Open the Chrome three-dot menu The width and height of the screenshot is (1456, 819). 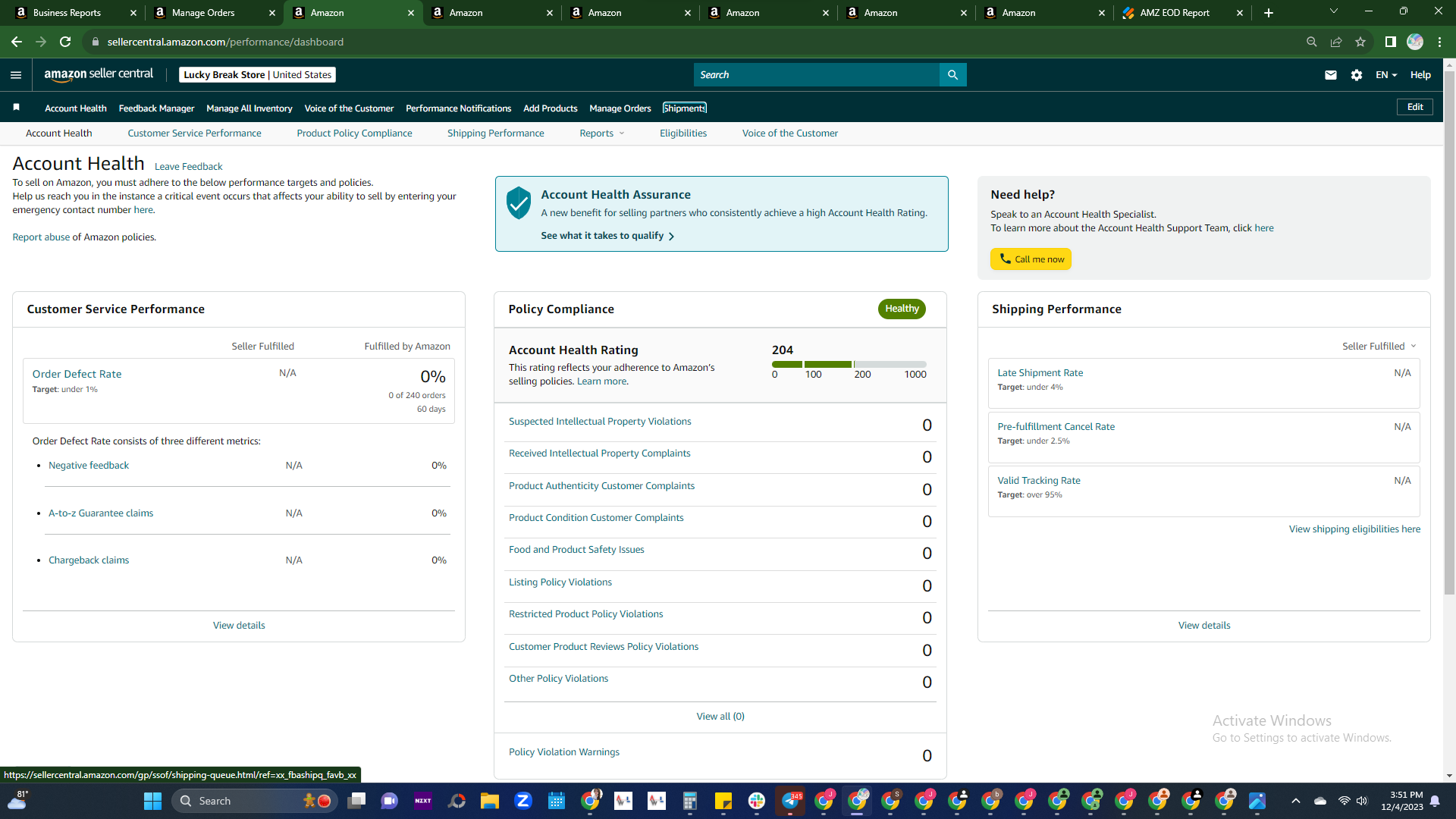tap(1439, 42)
